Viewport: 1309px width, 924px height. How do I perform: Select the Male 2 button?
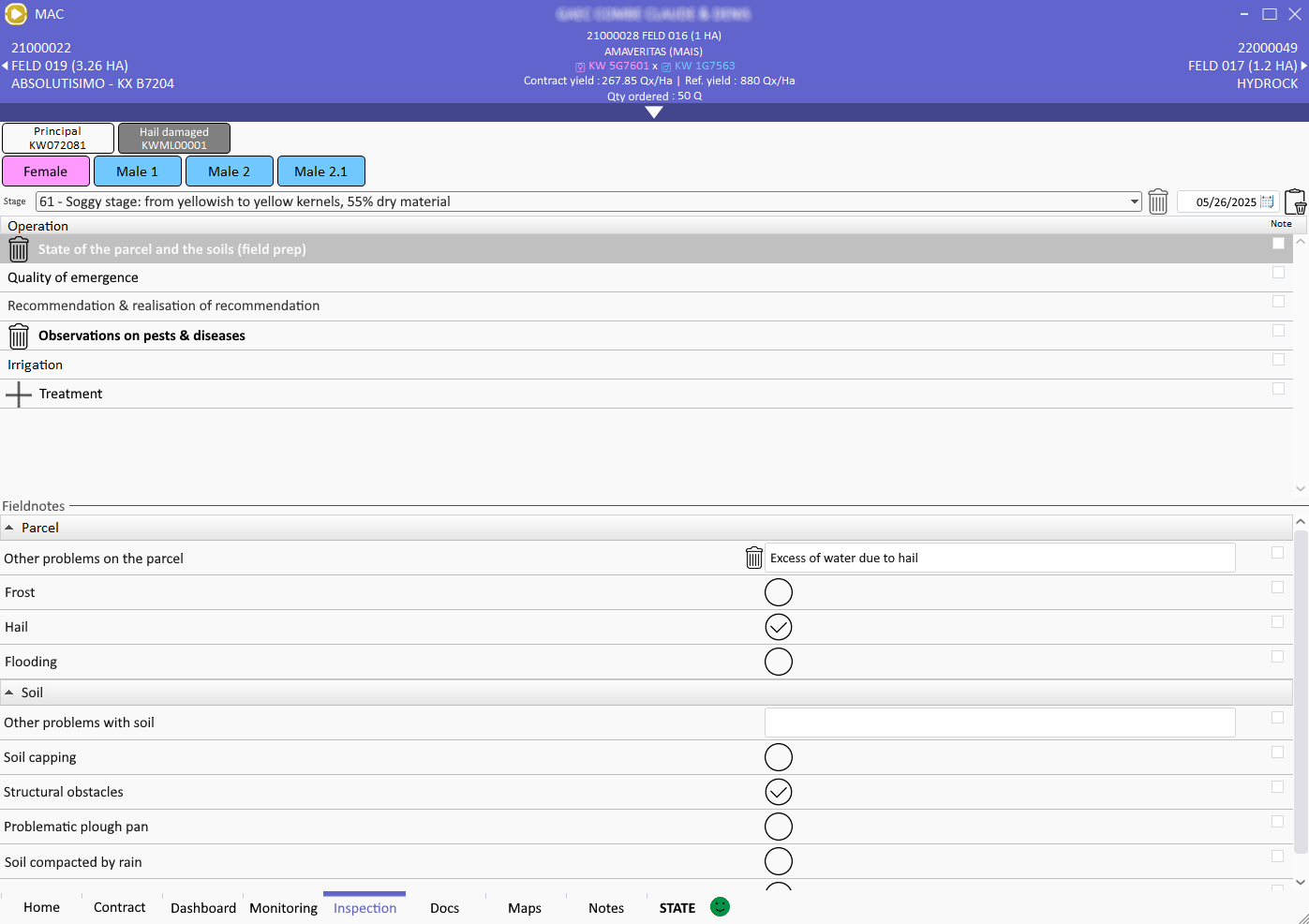(230, 171)
